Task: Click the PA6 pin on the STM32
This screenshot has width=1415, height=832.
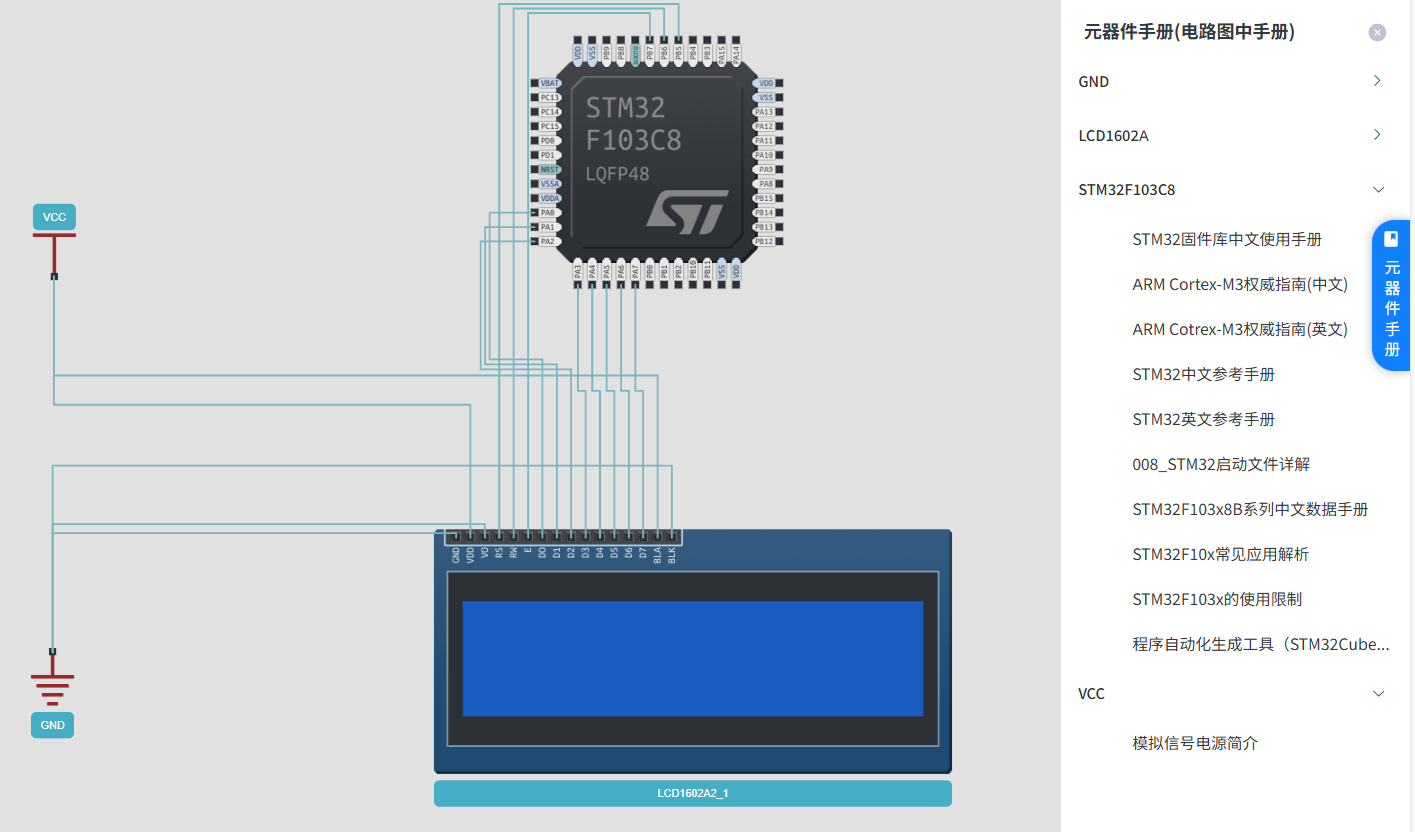Action: pos(621,273)
